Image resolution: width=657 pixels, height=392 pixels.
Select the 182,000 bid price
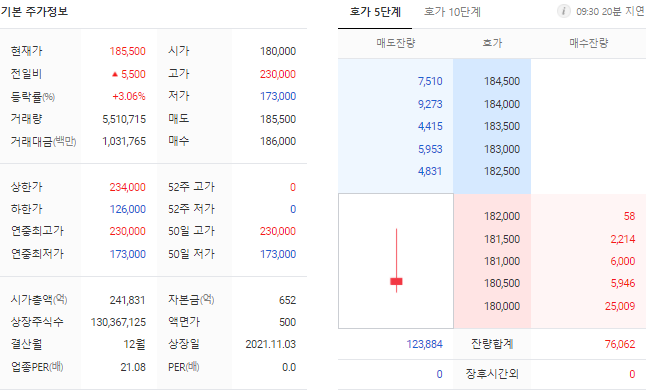pos(502,216)
